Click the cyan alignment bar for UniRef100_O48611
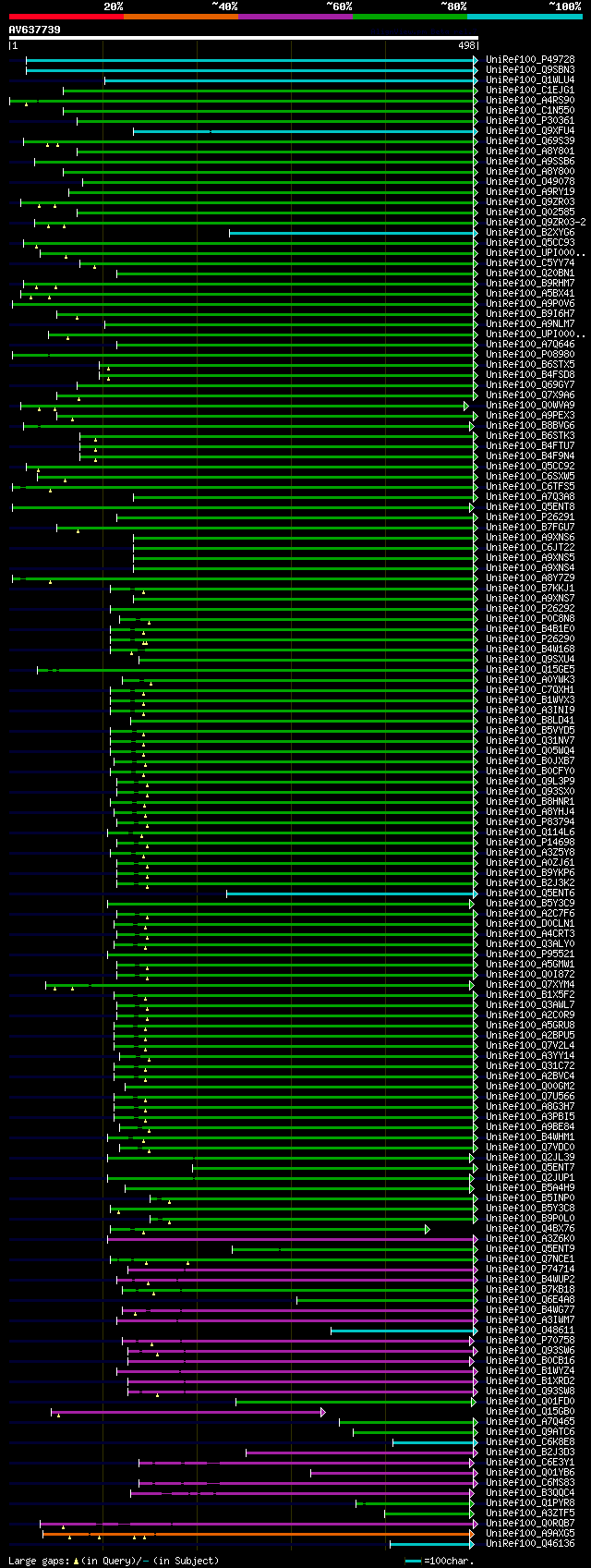 point(404,1331)
